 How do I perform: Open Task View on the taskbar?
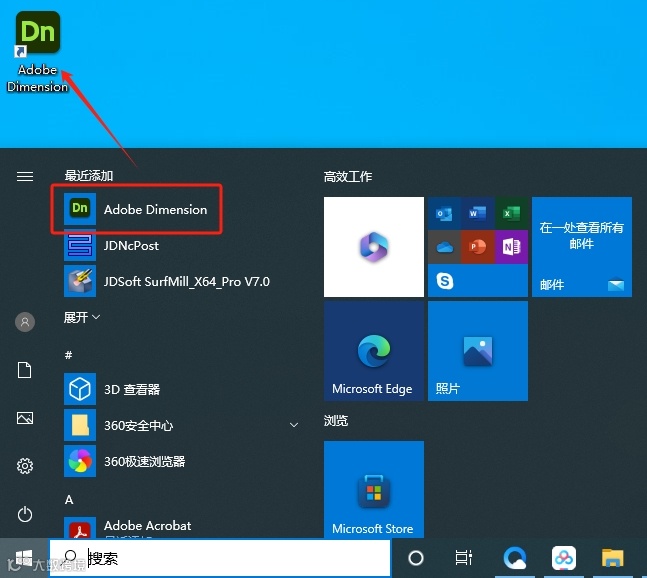click(x=463, y=558)
